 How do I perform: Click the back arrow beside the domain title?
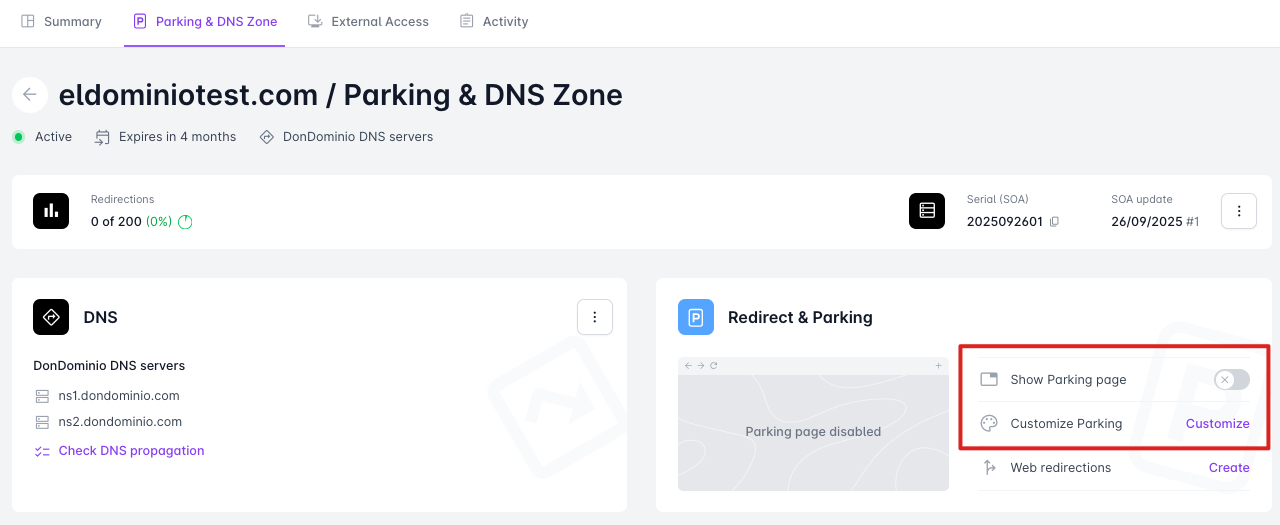pyautogui.click(x=30, y=95)
